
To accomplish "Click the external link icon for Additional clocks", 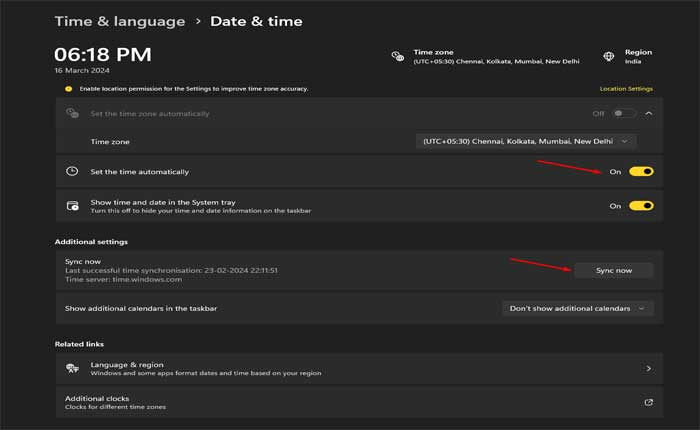I will [x=648, y=402].
